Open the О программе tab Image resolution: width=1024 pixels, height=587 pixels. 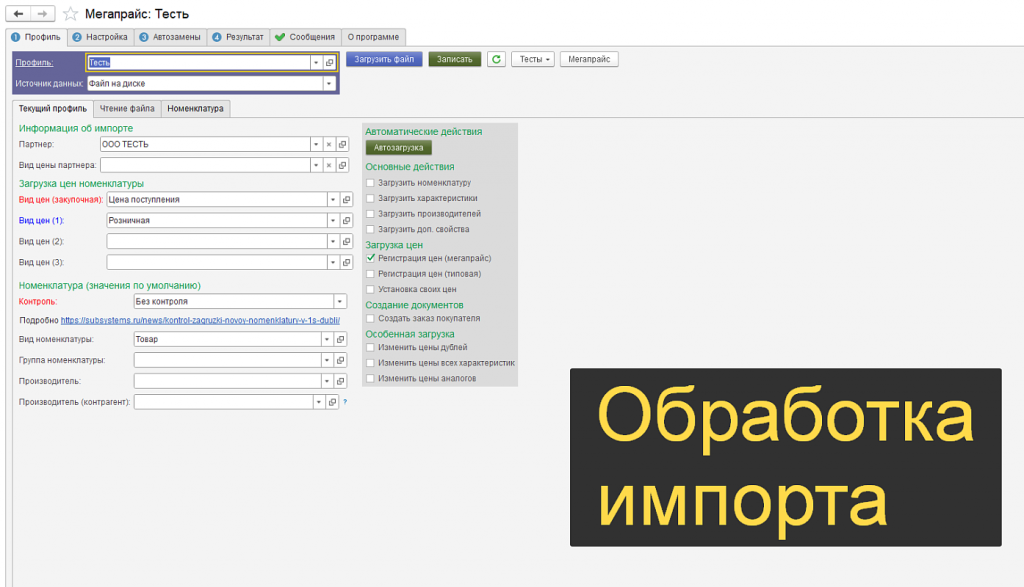(x=373, y=37)
